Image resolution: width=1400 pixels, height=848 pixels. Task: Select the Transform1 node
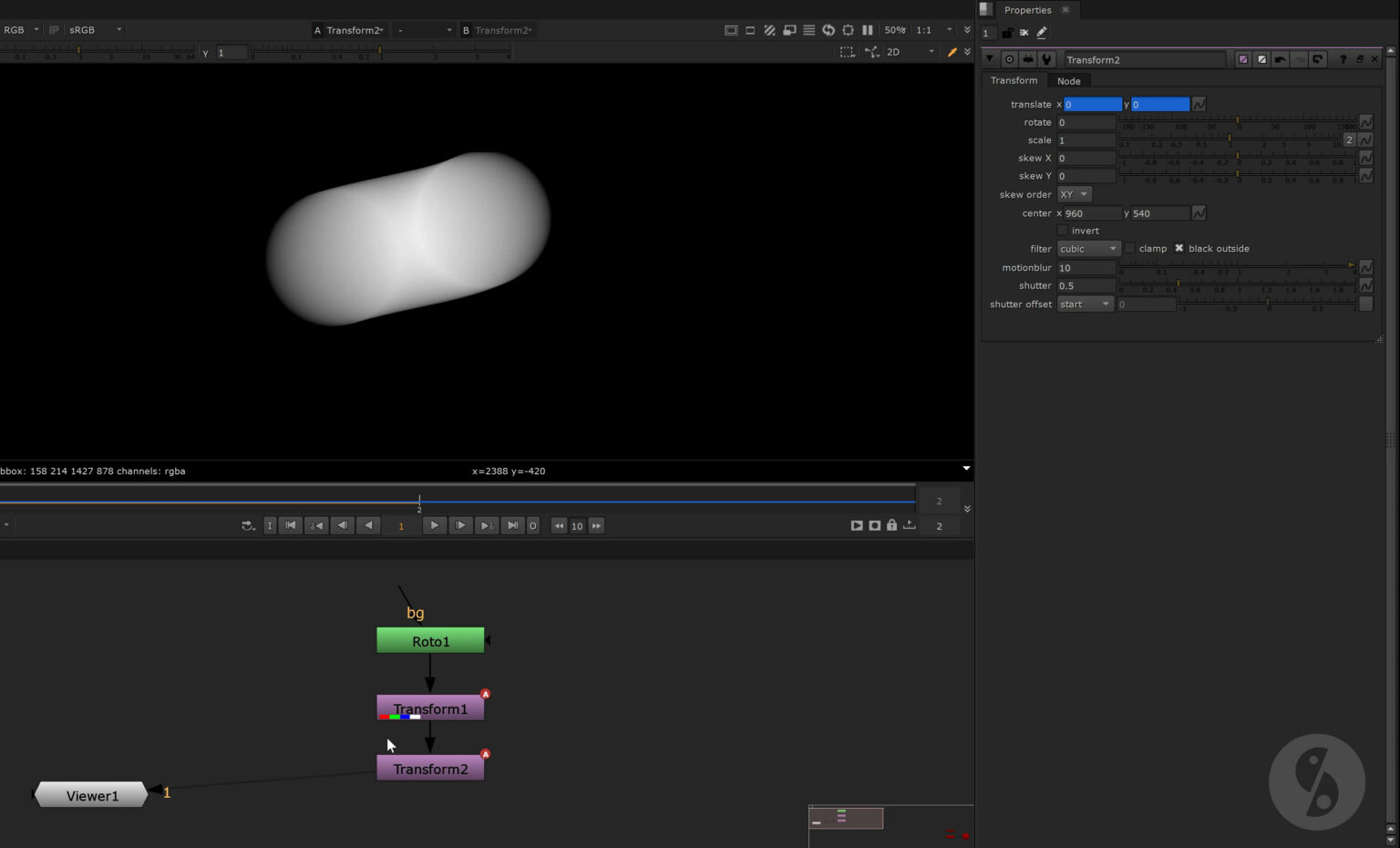pos(430,708)
